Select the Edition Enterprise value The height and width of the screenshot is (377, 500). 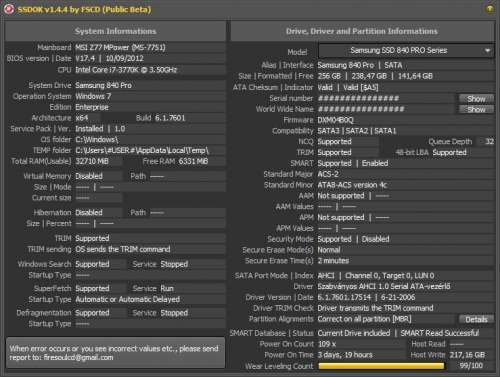coord(92,107)
